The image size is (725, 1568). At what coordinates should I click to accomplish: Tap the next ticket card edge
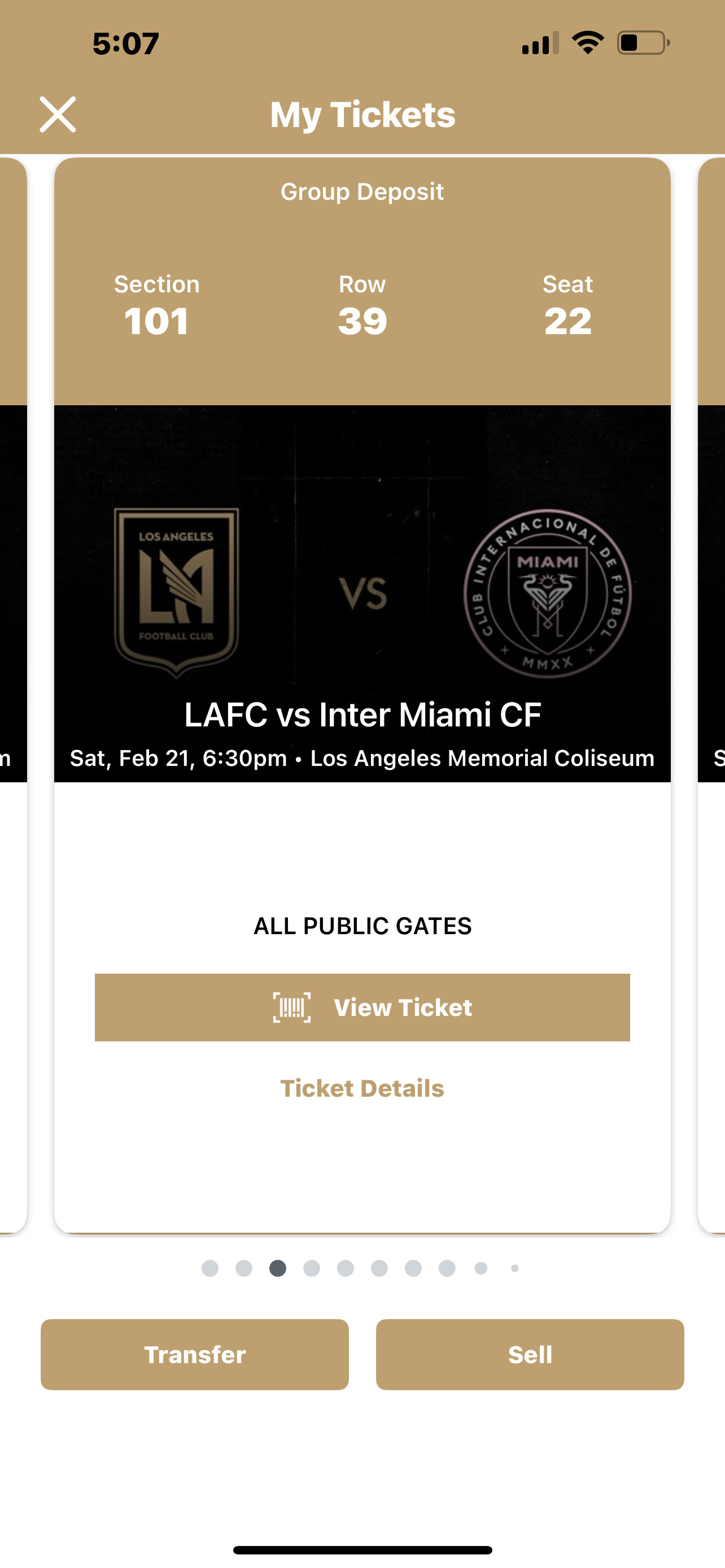tap(712, 669)
